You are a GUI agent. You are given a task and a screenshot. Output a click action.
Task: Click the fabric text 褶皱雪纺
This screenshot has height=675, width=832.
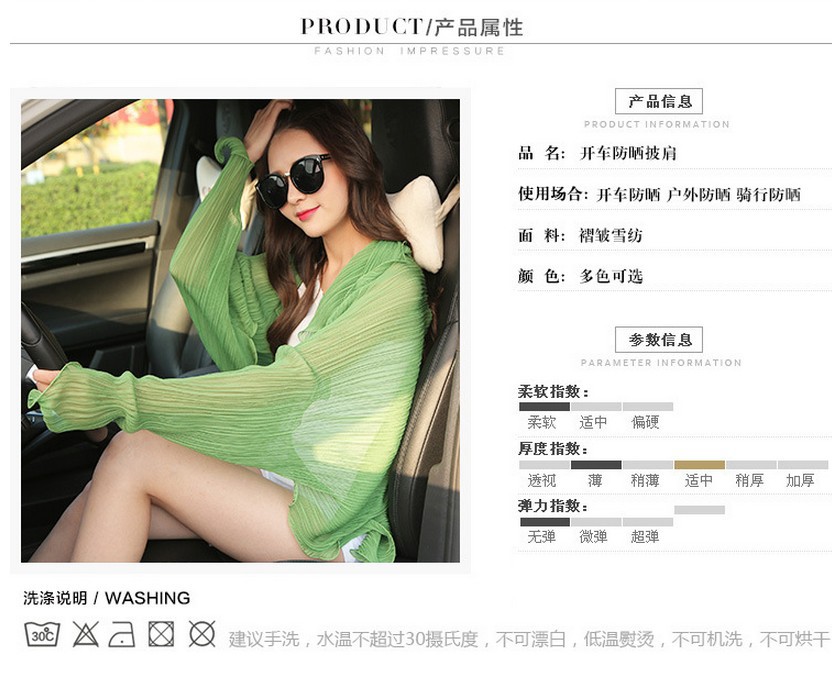tap(611, 235)
